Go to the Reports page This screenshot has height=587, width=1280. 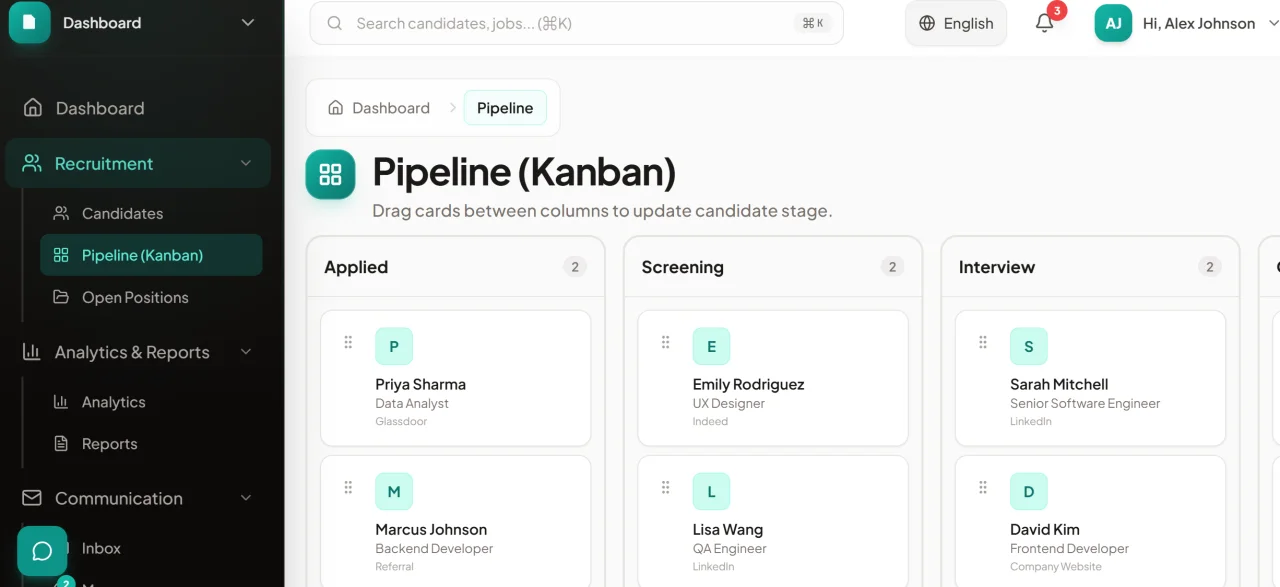(151, 444)
